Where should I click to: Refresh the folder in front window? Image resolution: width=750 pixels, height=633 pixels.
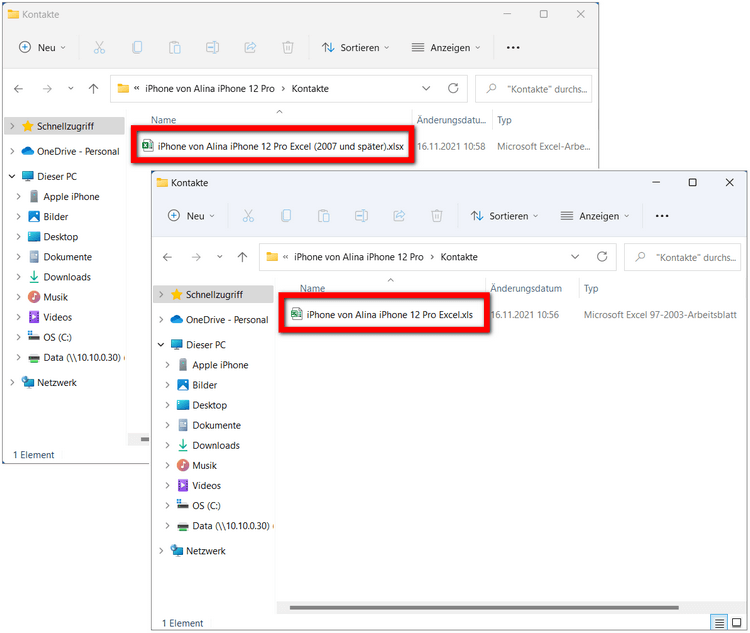point(602,257)
